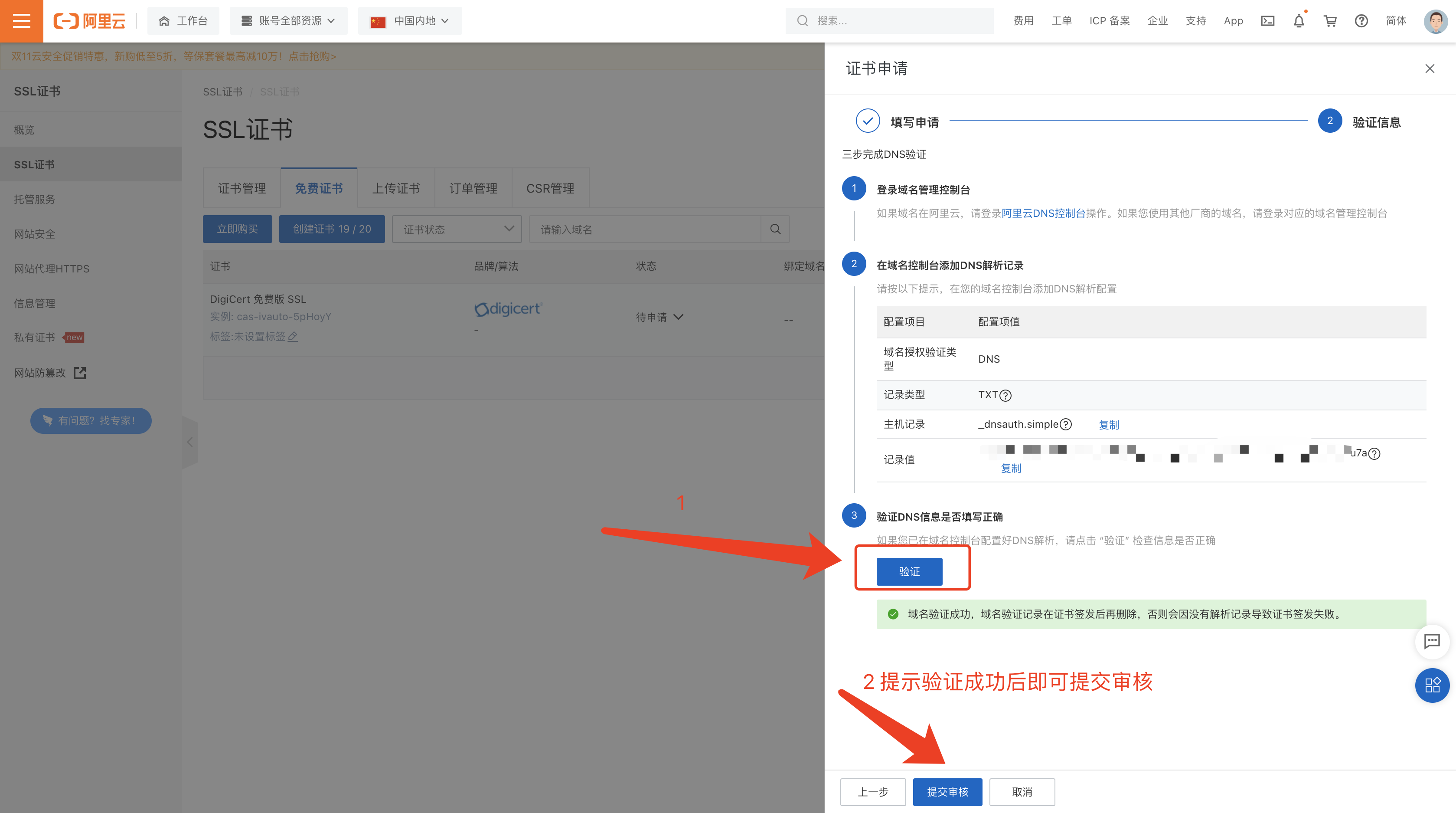This screenshot has width=1456, height=813.
Task: Show help for TXT record type
Action: pyautogui.click(x=1005, y=395)
